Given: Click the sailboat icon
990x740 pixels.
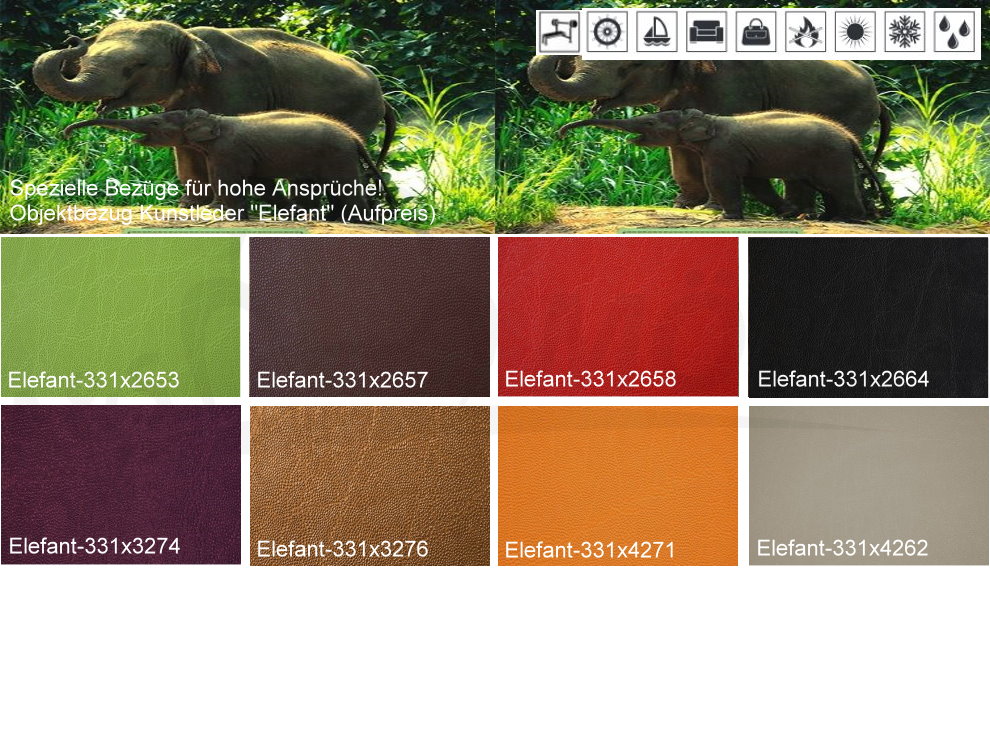Looking at the screenshot, I should 657,32.
